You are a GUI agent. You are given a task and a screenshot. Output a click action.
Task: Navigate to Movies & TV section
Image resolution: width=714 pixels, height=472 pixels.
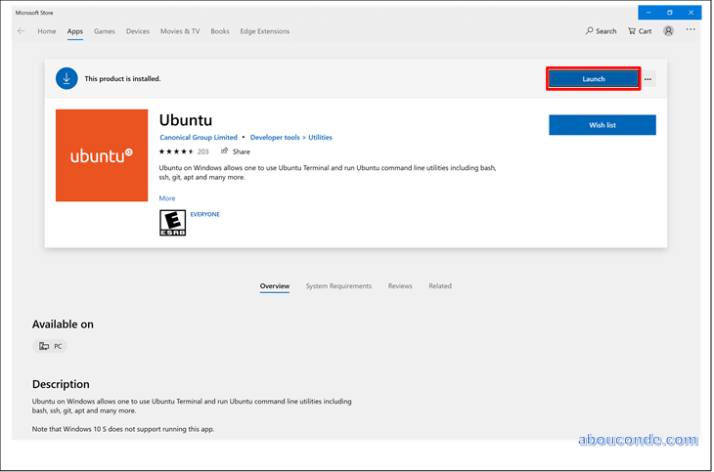[181, 31]
